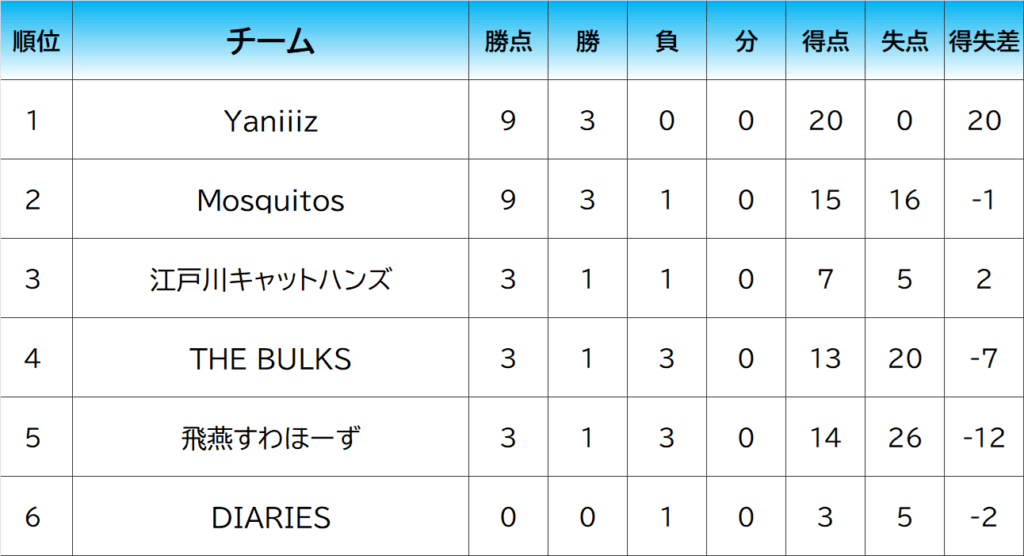Click the 江戸川キャットハンズ team name
The width and height of the screenshot is (1024, 556).
tap(271, 279)
